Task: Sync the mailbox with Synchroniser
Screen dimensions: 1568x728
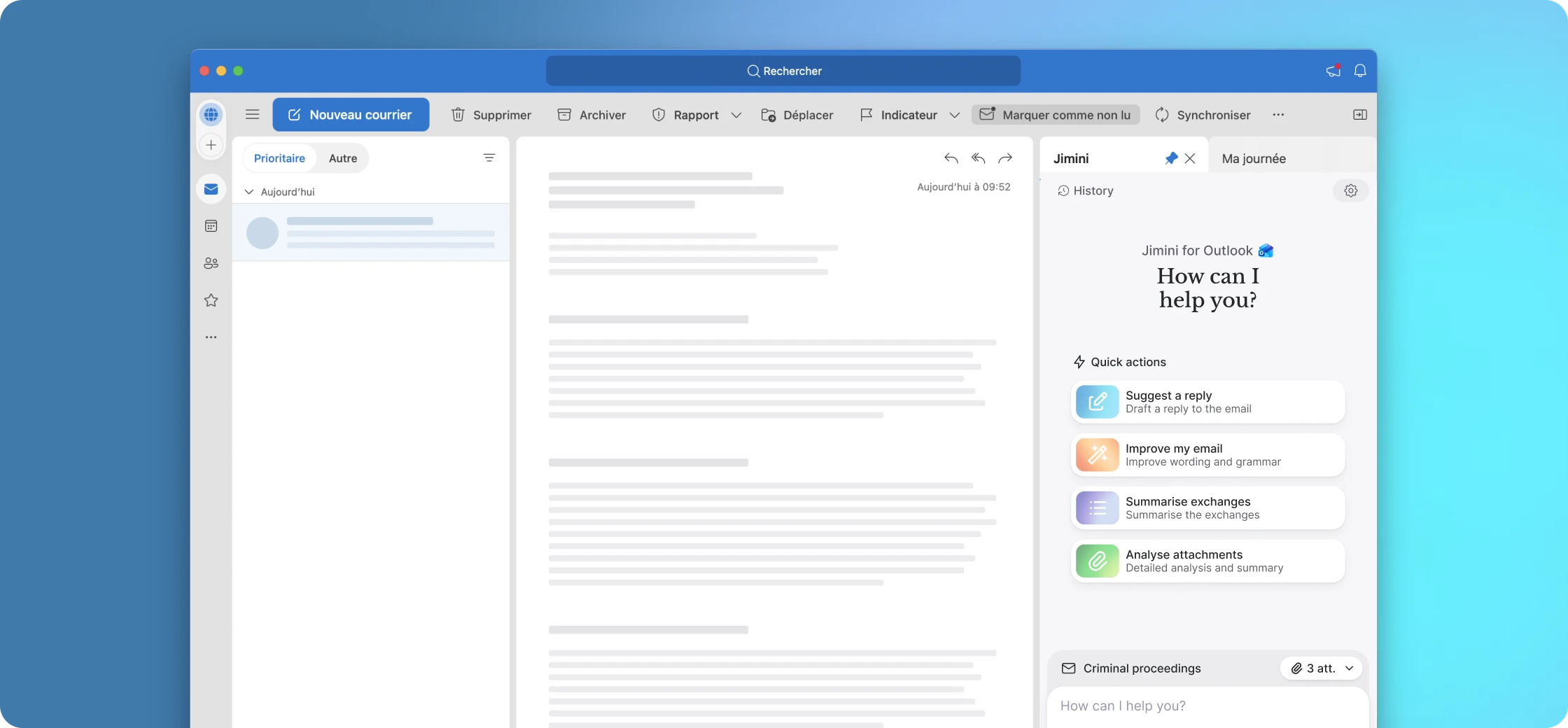Action: 1203,115
